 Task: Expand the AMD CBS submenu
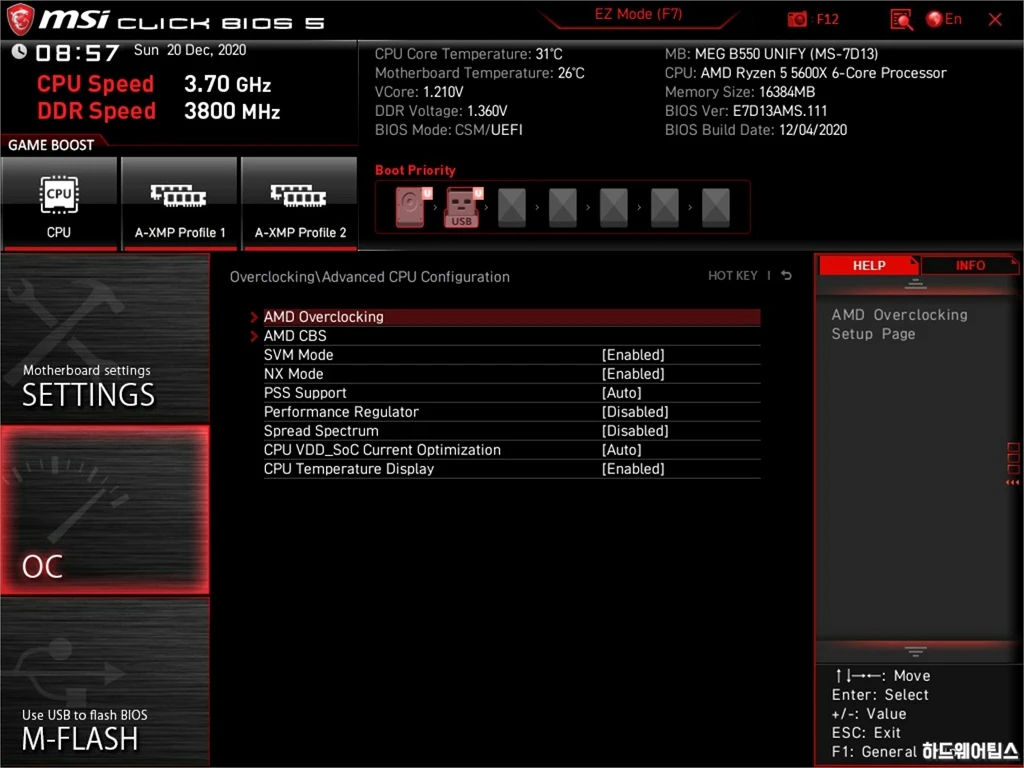click(x=511, y=336)
